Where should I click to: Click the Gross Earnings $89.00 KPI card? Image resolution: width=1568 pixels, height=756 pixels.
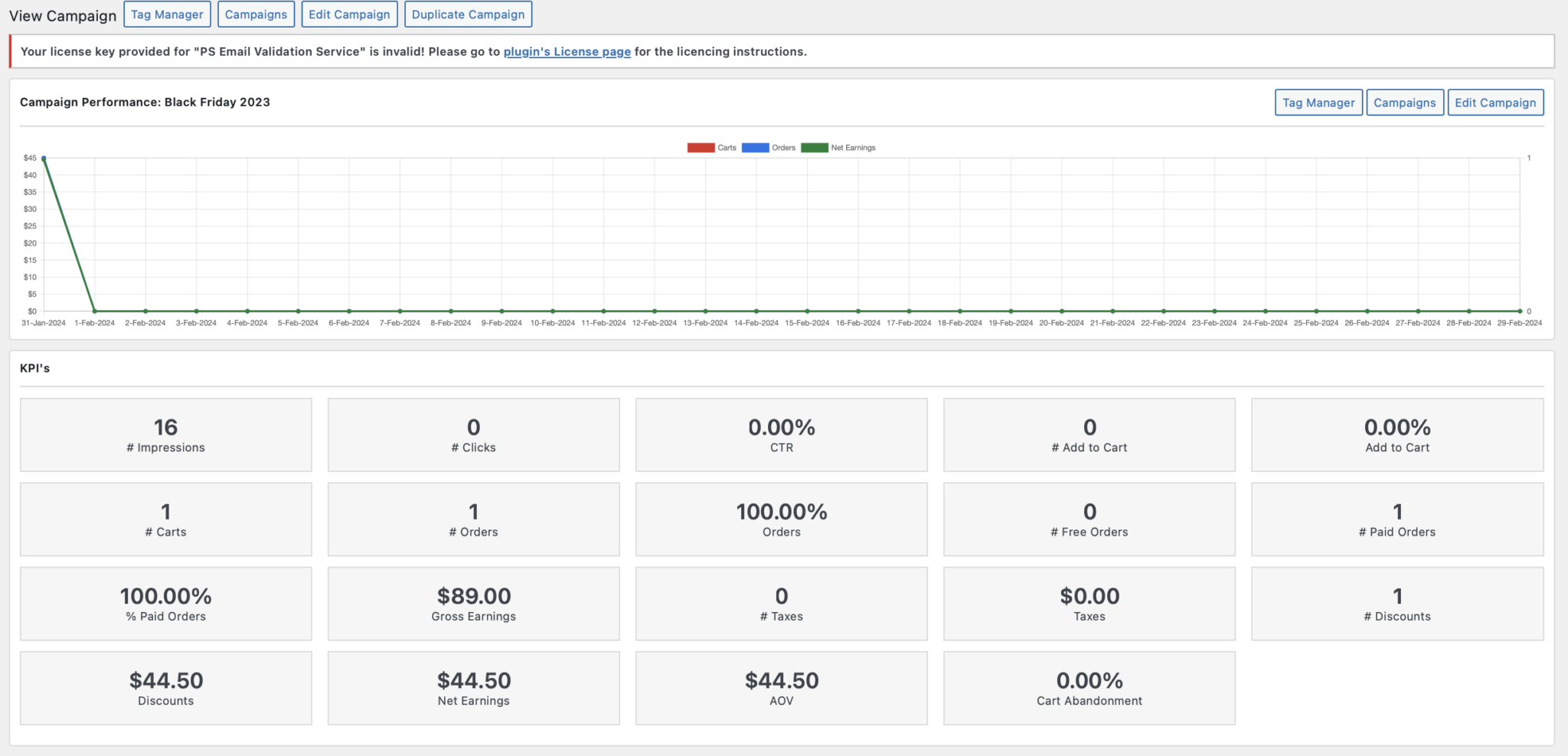(473, 603)
